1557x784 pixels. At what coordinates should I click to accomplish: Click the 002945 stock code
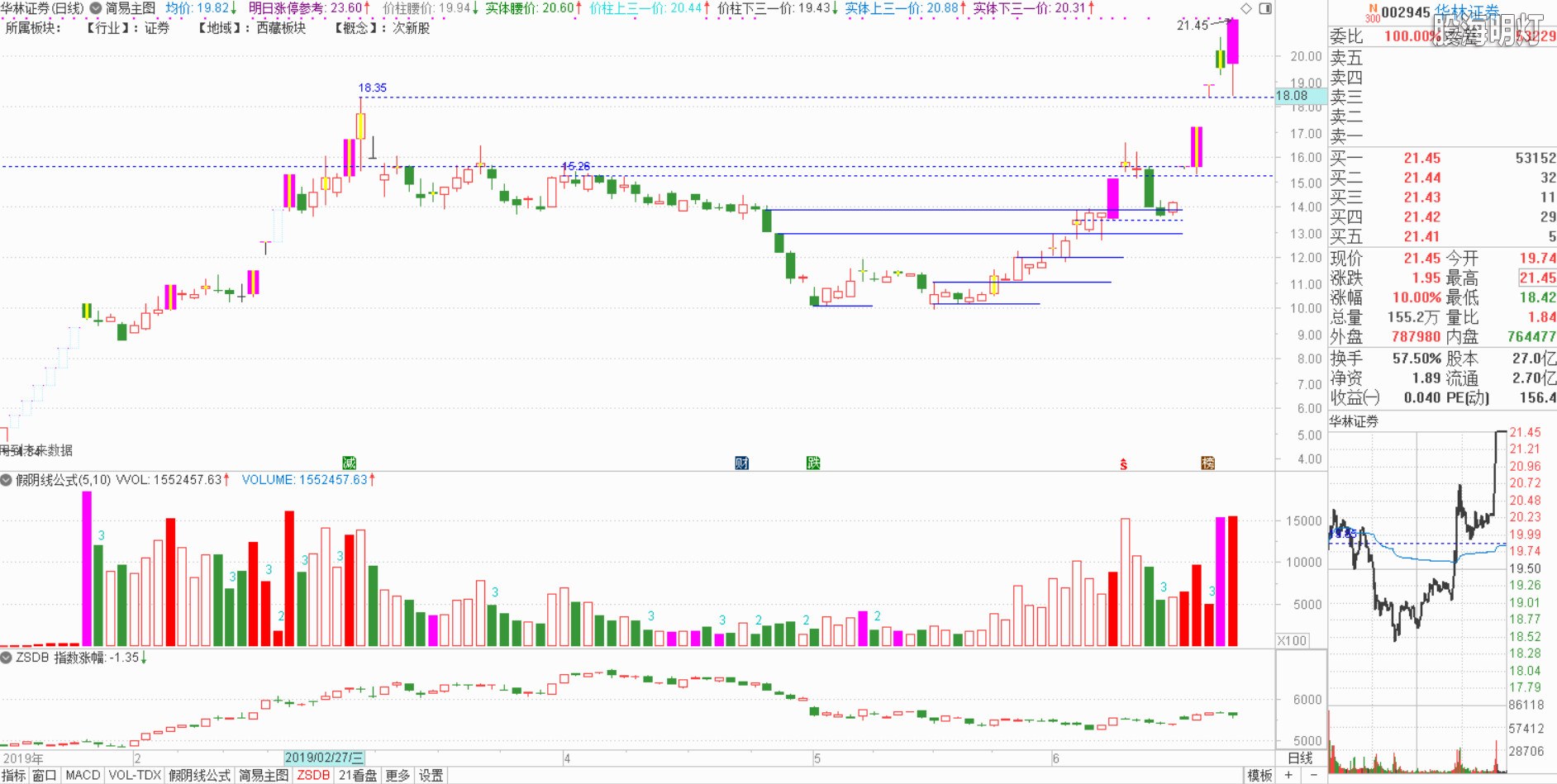coord(1406,12)
